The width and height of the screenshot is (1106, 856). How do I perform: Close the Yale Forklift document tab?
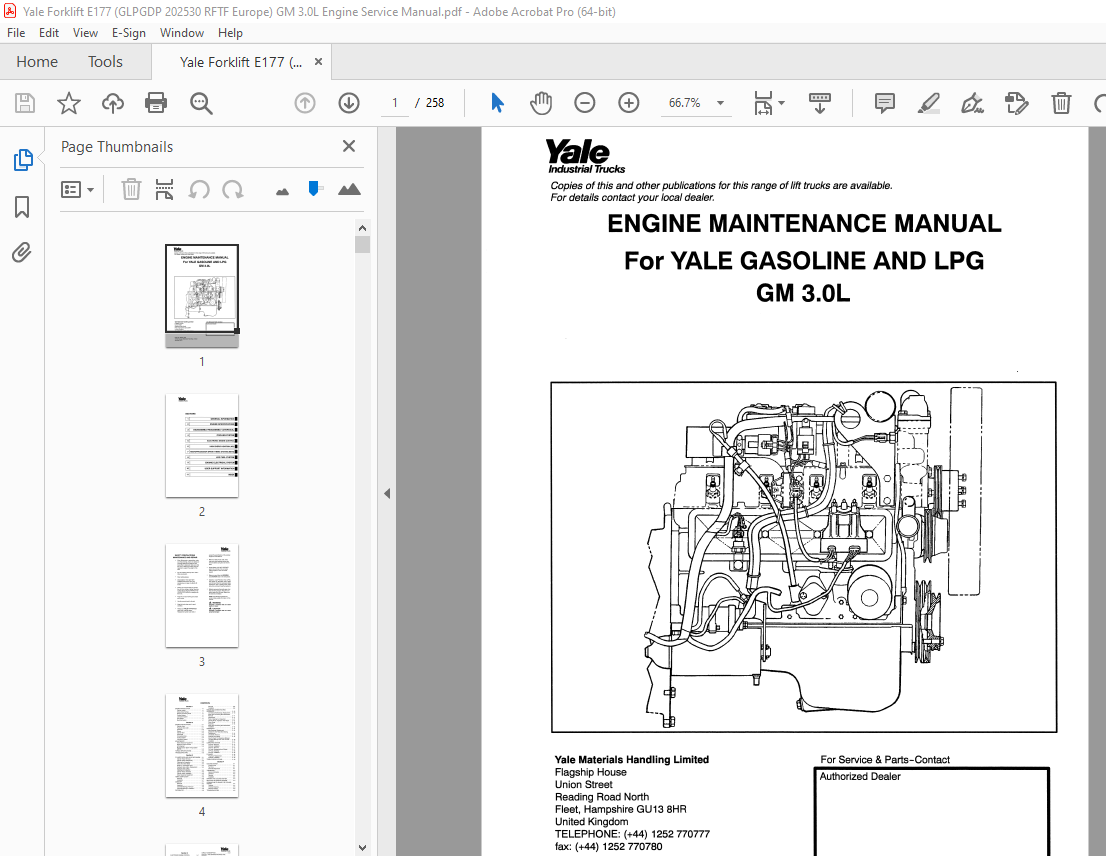point(318,62)
